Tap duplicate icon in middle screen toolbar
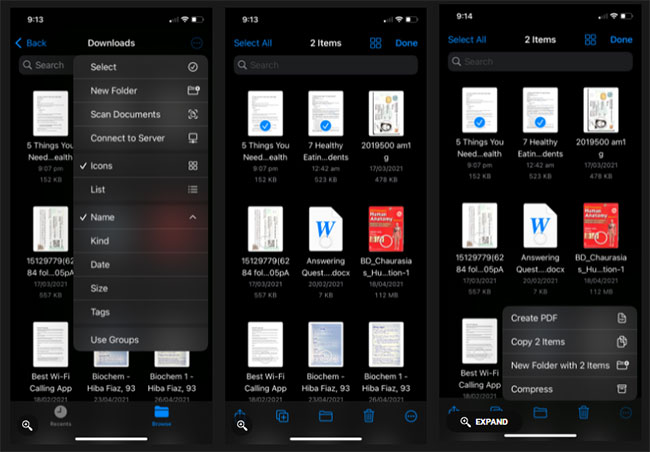Screen dimensions: 650x452 tap(282, 416)
